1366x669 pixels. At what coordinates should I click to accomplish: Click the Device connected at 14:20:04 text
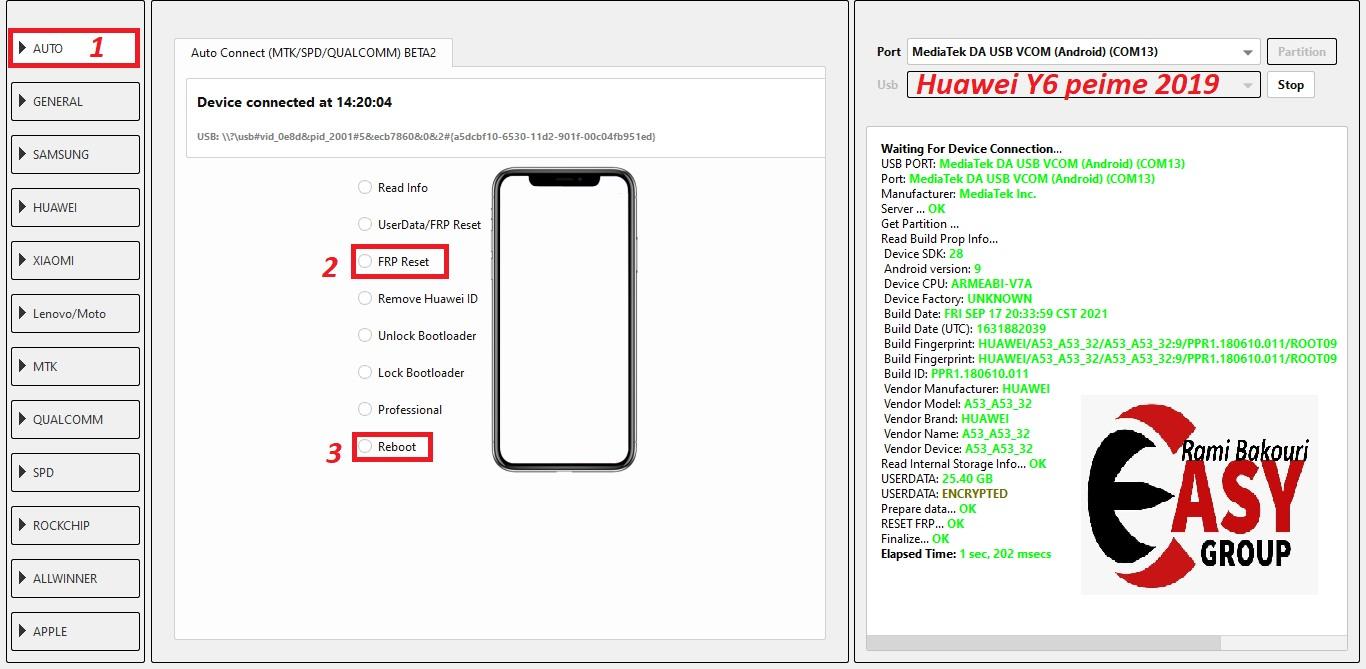pyautogui.click(x=294, y=102)
